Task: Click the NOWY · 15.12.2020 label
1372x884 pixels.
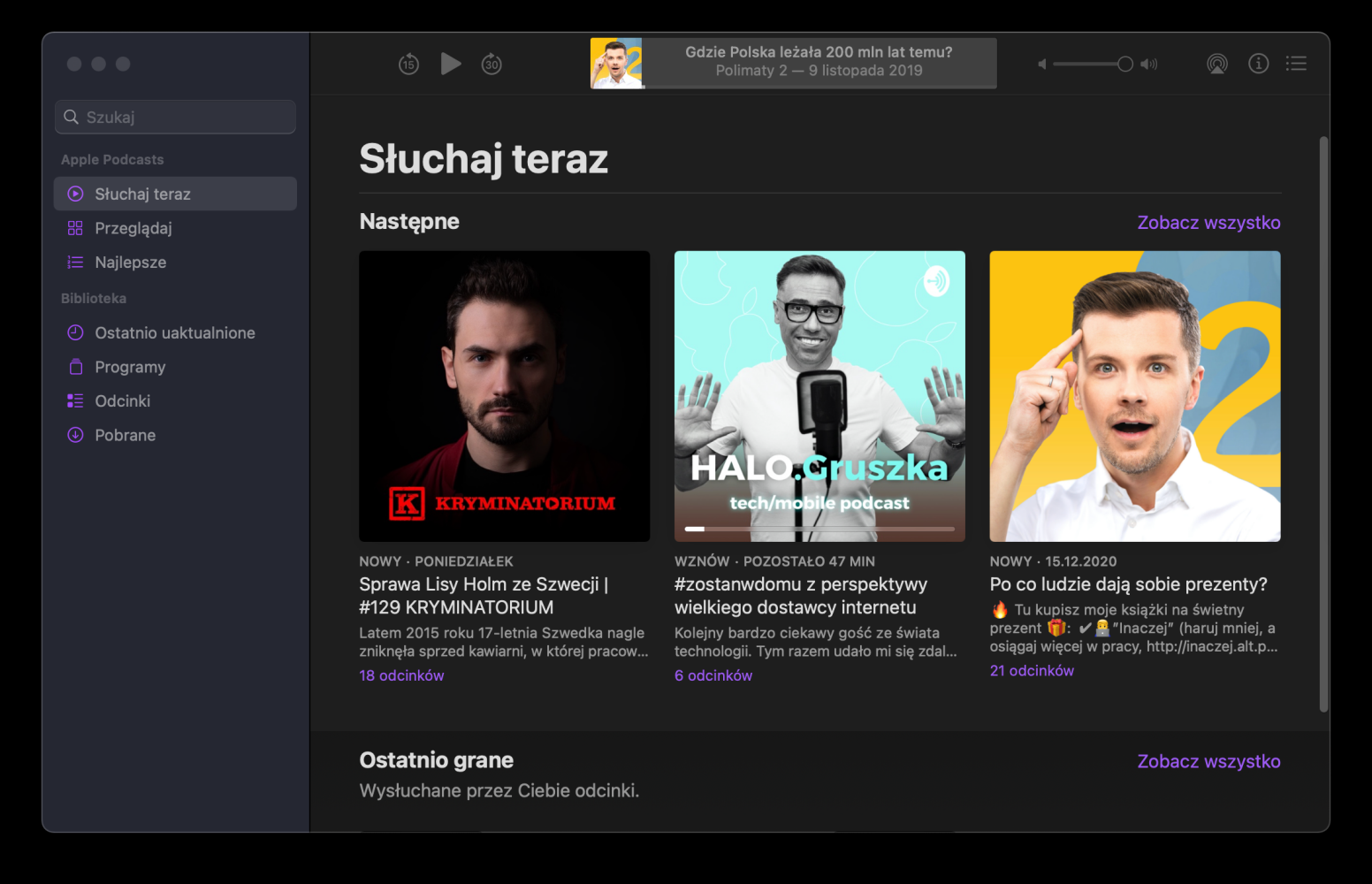Action: point(1053,561)
